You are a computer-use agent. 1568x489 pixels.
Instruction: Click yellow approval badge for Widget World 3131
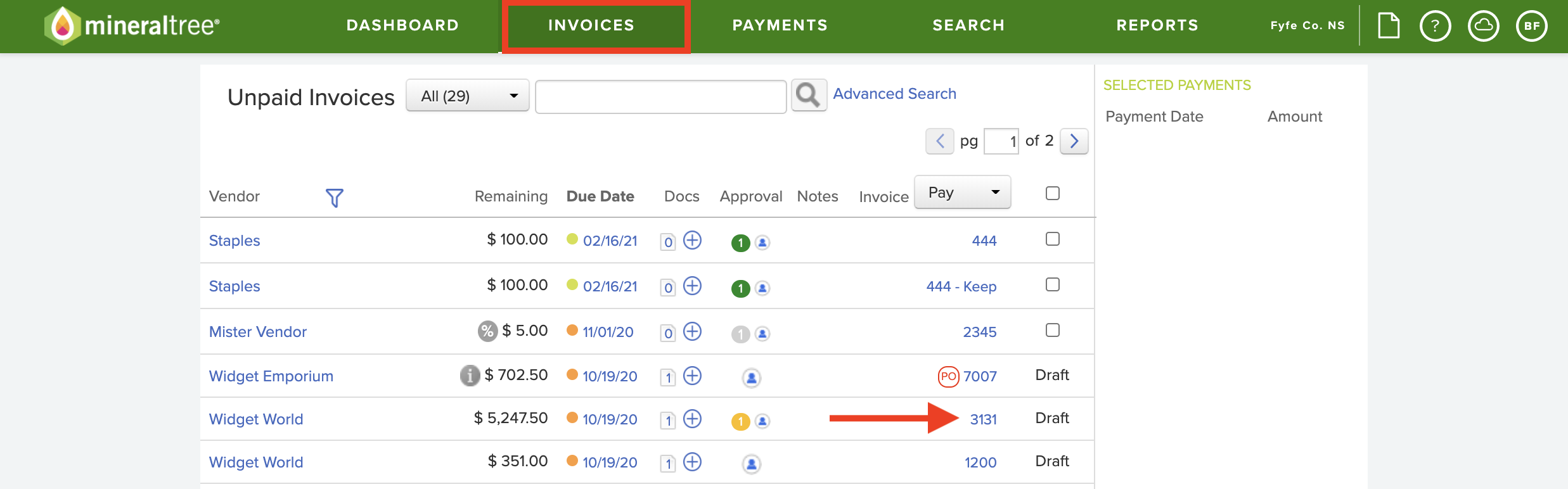(740, 421)
